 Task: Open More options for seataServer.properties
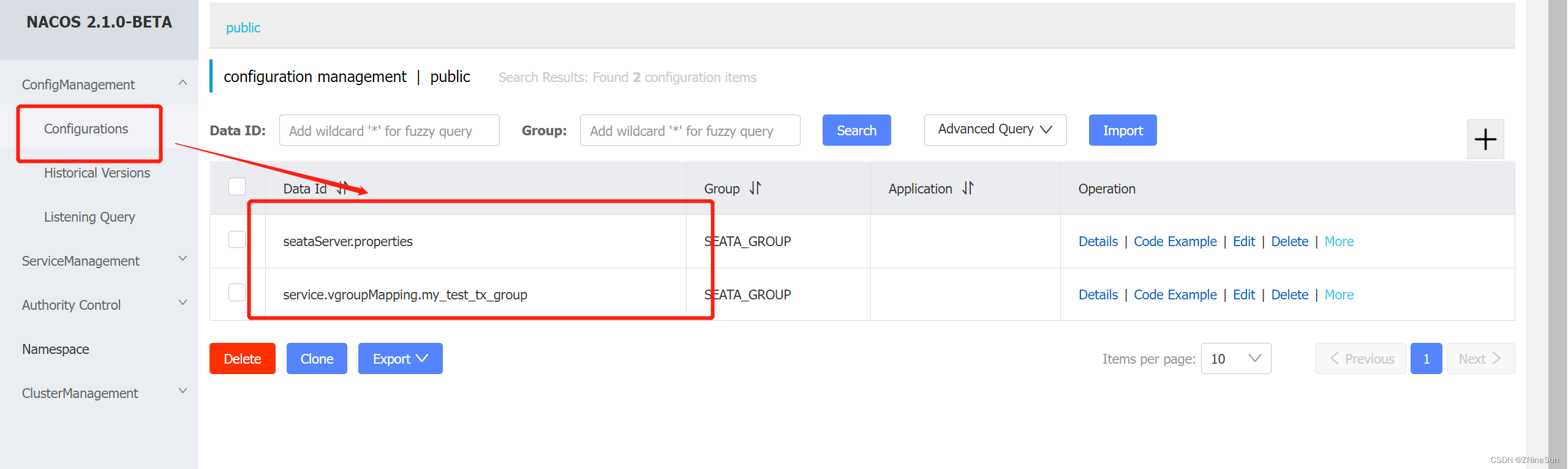(1339, 242)
